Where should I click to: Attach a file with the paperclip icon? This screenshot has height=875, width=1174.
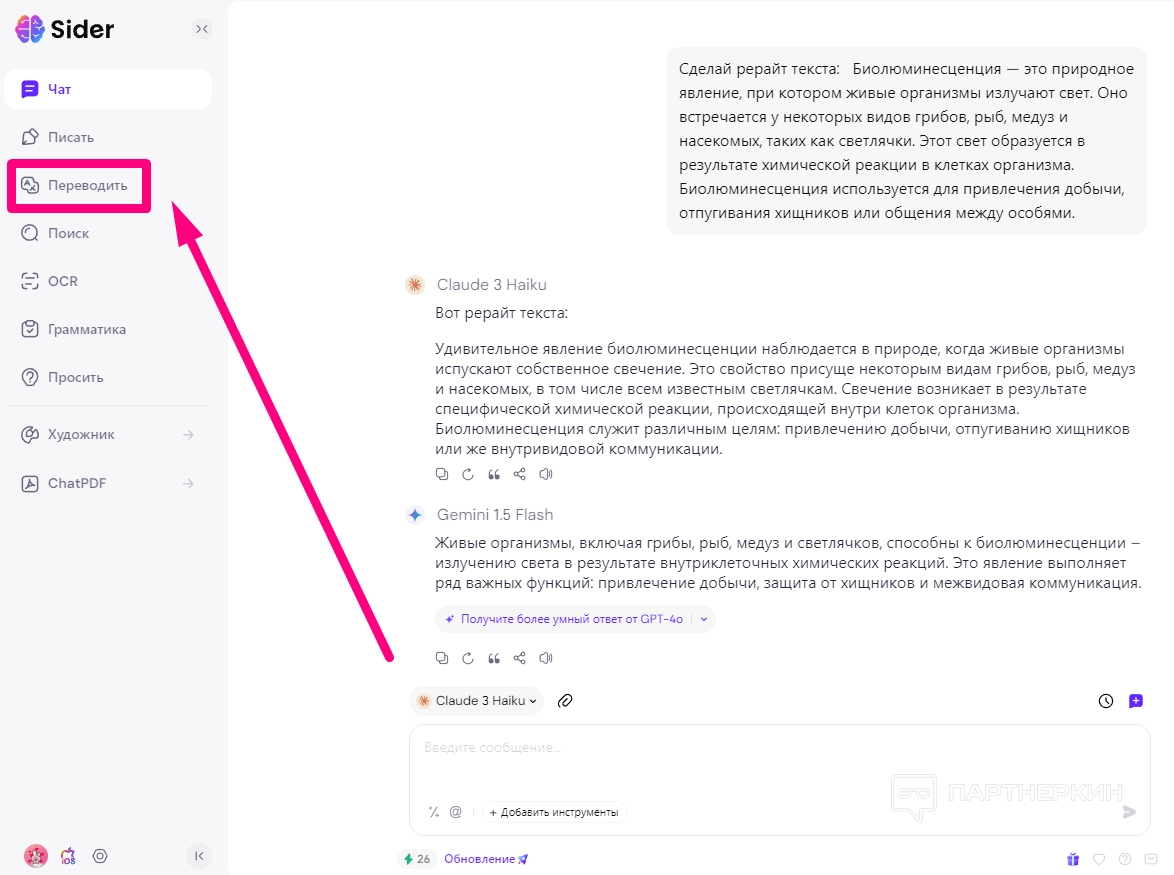[565, 701]
